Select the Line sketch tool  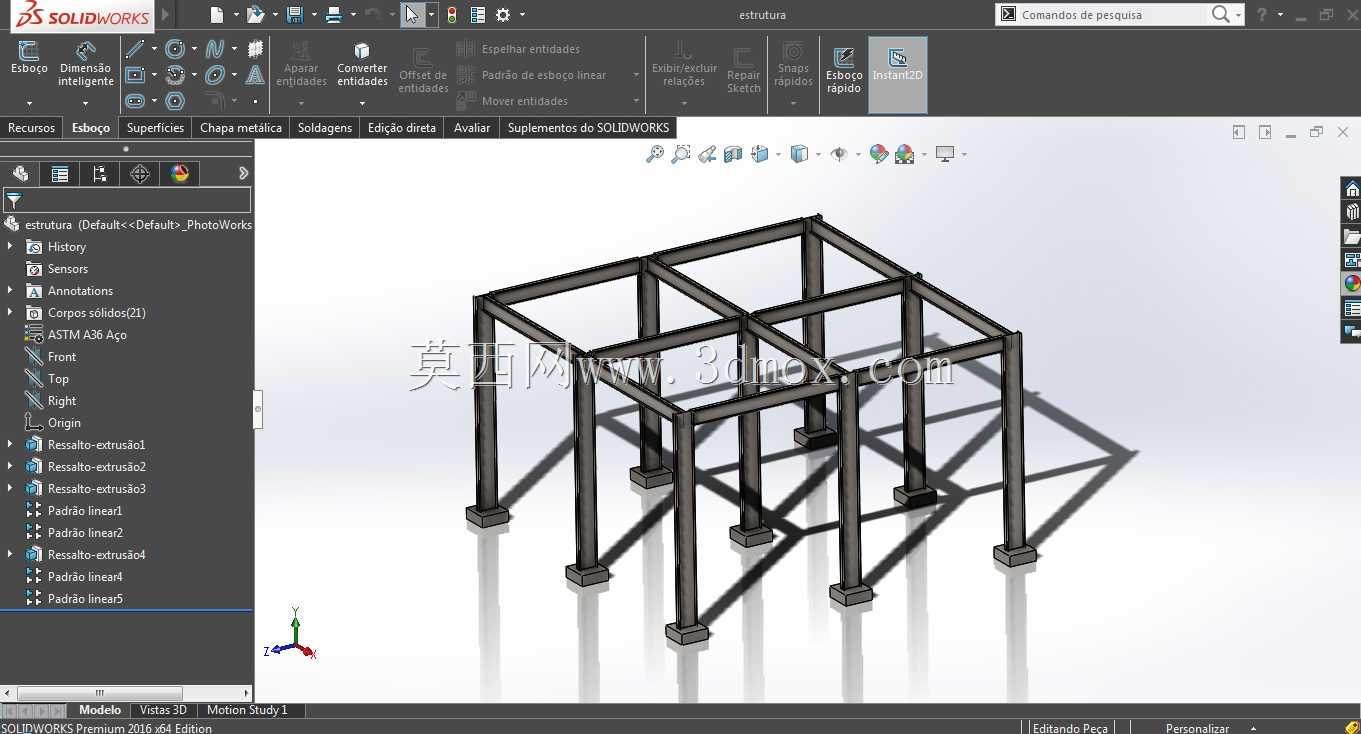(134, 49)
